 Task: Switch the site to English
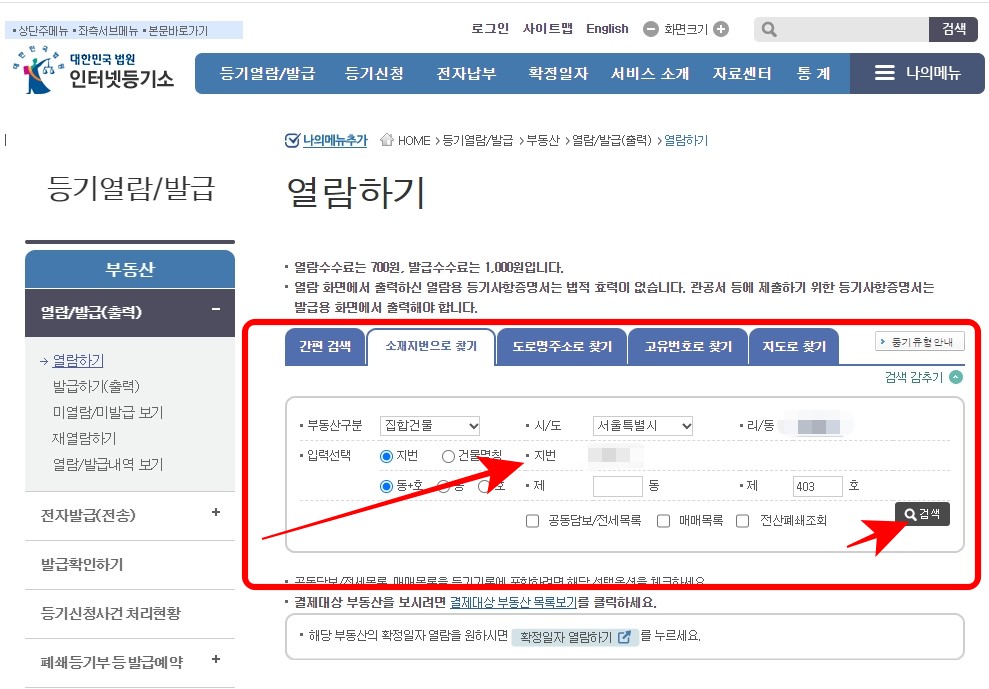pos(607,29)
